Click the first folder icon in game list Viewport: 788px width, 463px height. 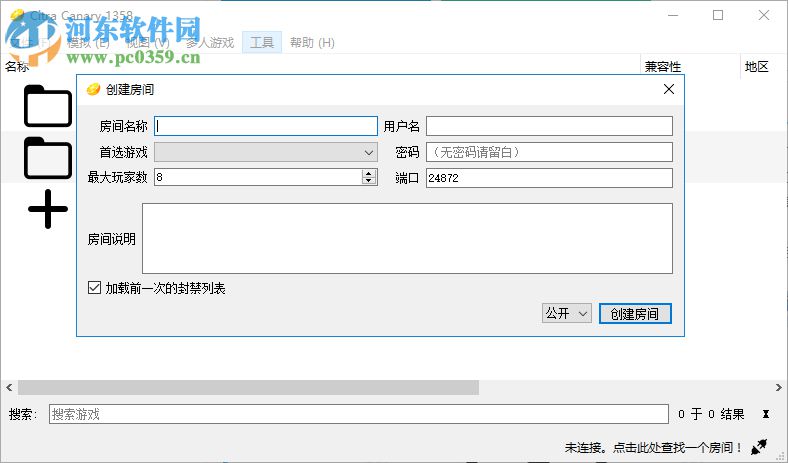[48, 106]
